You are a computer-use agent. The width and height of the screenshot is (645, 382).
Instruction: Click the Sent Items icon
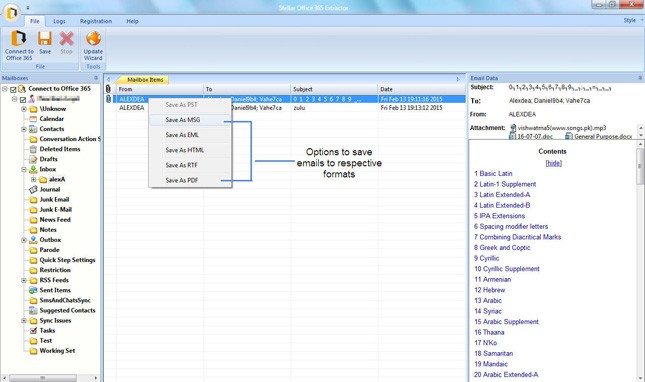pyautogui.click(x=33, y=290)
